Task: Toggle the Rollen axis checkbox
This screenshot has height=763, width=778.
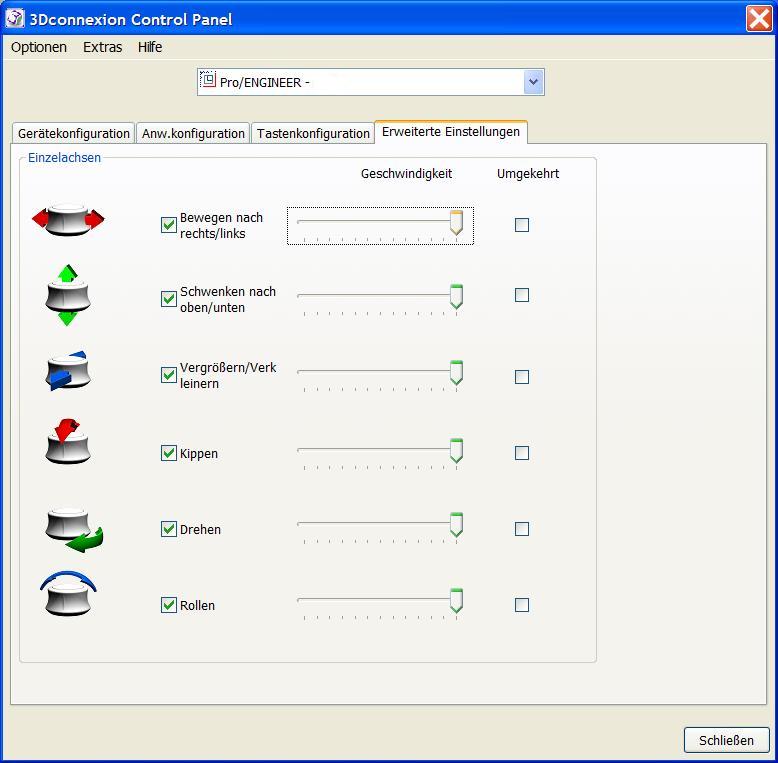Action: (169, 605)
